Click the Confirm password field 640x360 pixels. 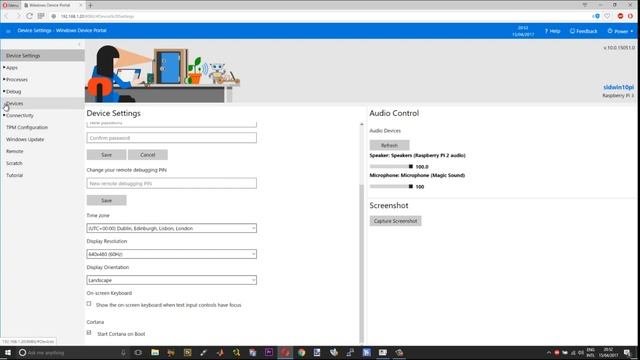point(171,138)
